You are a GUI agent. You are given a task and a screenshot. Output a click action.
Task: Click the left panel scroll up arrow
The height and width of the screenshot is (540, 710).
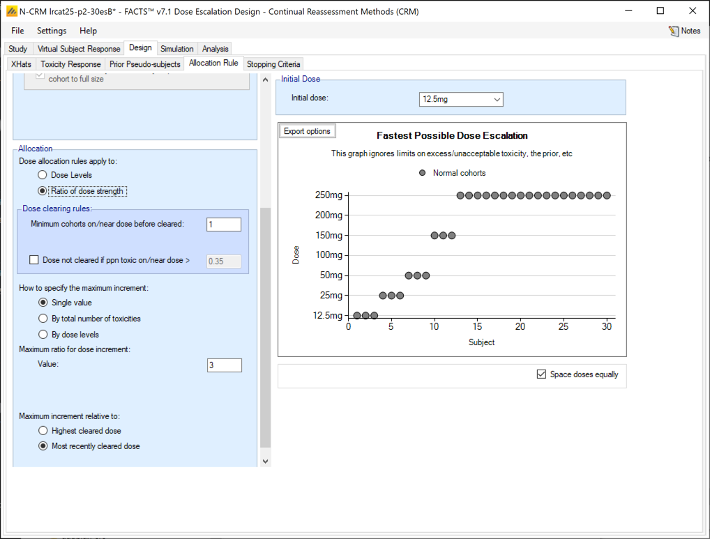(265, 79)
